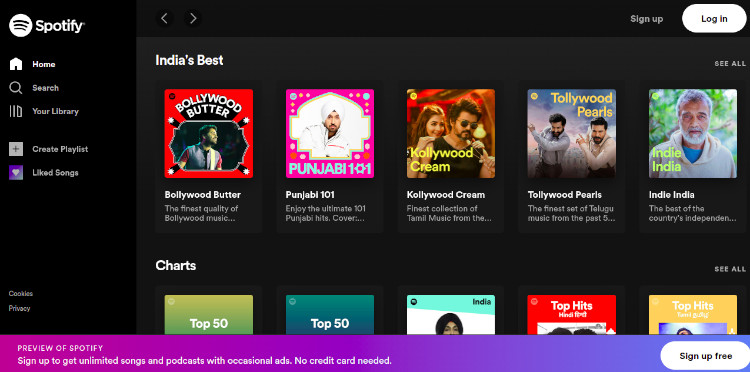The width and height of the screenshot is (750, 372).
Task: Click the Search magnifier icon
Action: point(16,88)
